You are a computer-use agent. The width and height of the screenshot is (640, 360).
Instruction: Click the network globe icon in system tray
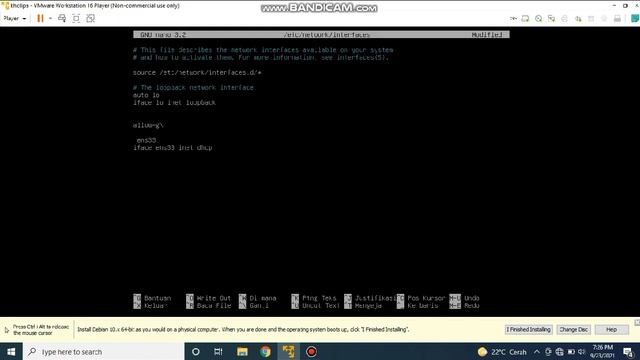point(559,351)
